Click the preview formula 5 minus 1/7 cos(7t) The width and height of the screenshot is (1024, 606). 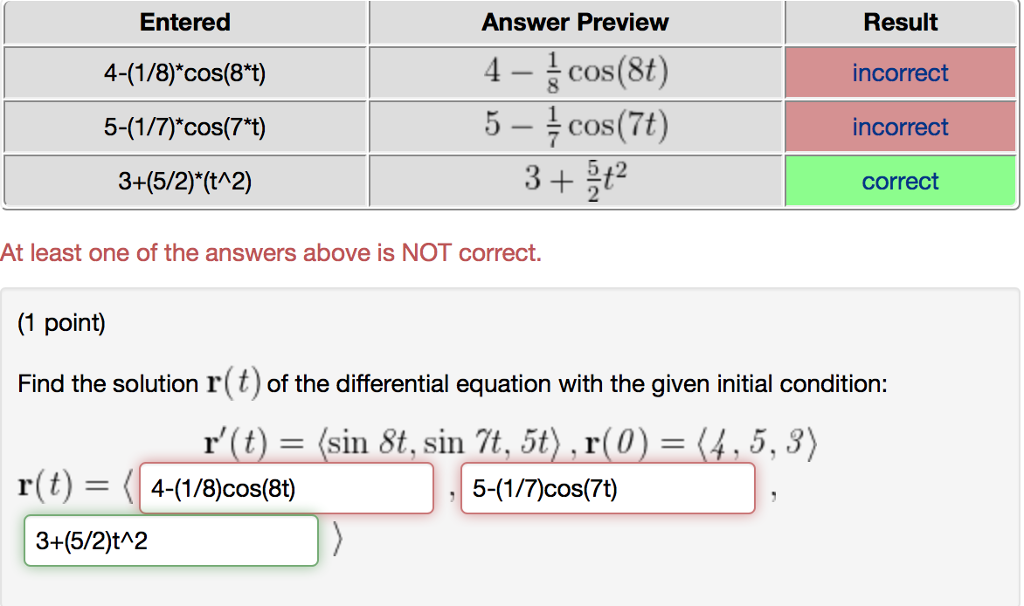click(x=574, y=126)
